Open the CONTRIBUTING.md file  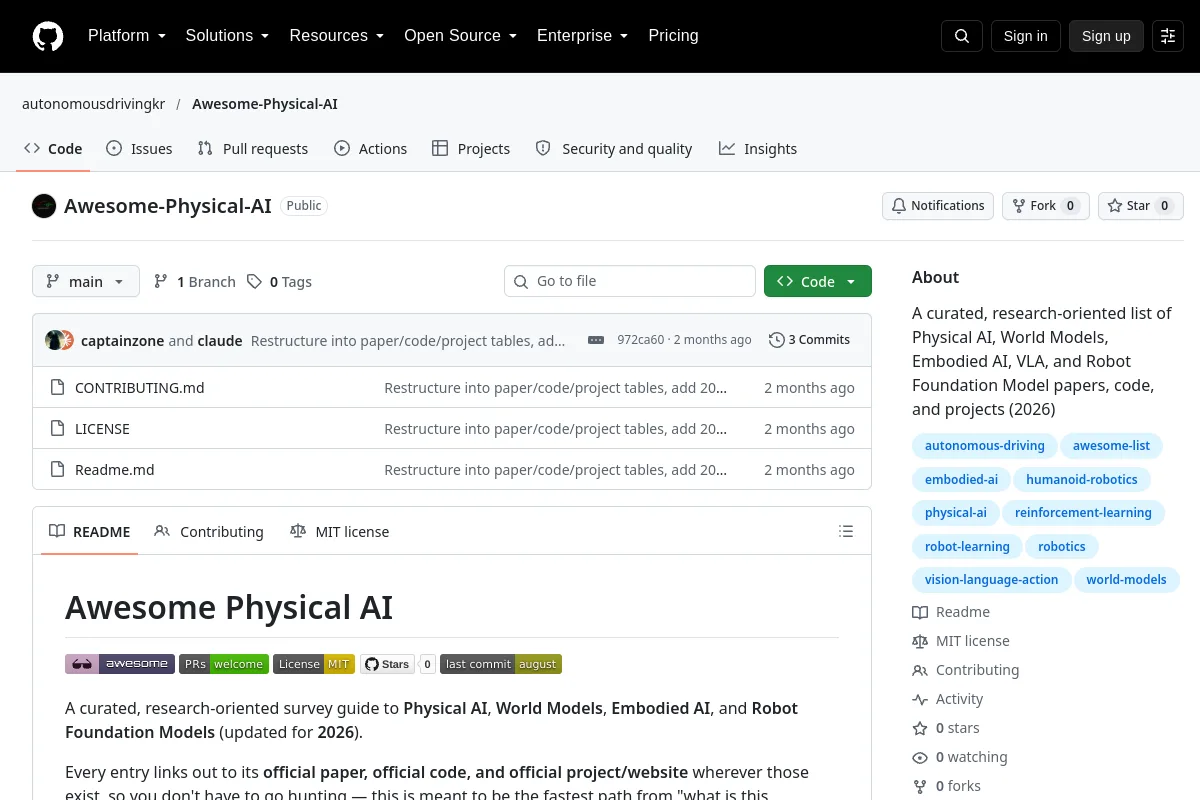pyautogui.click(x=139, y=388)
